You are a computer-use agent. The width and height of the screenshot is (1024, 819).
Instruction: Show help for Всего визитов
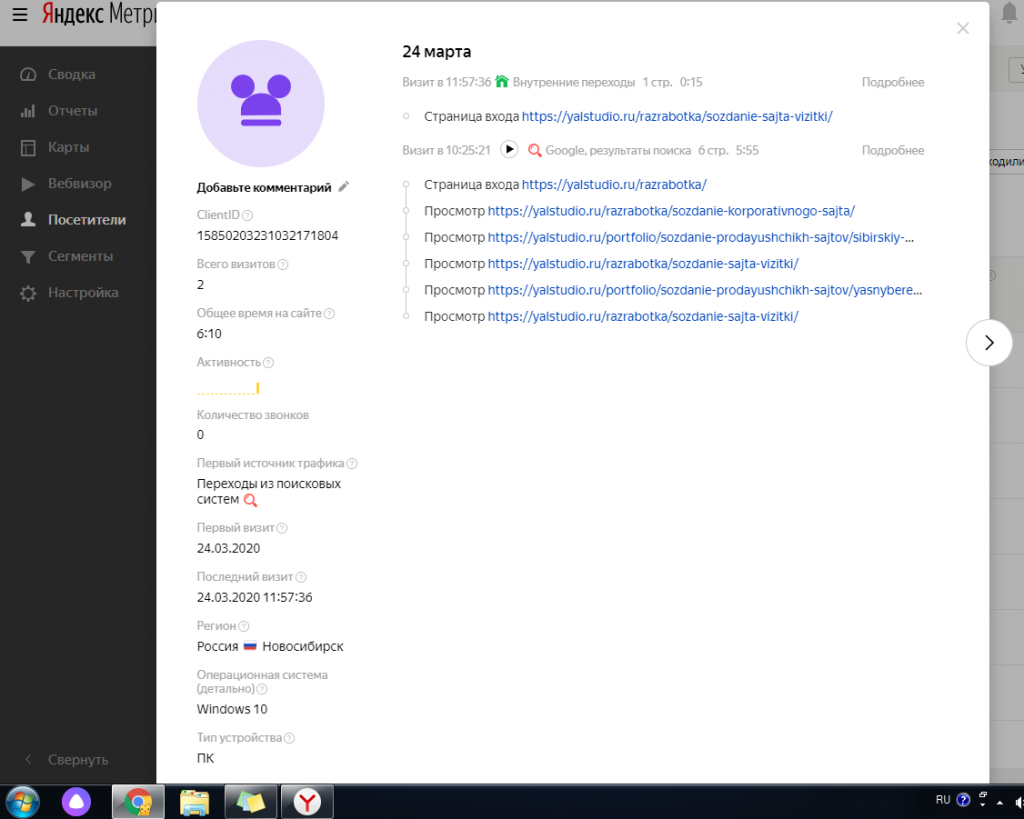283,265
